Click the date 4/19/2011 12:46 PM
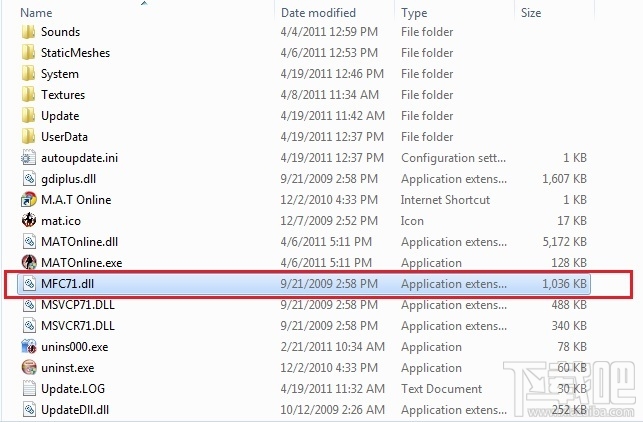Image resolution: width=643 pixels, height=422 pixels. 332,74
